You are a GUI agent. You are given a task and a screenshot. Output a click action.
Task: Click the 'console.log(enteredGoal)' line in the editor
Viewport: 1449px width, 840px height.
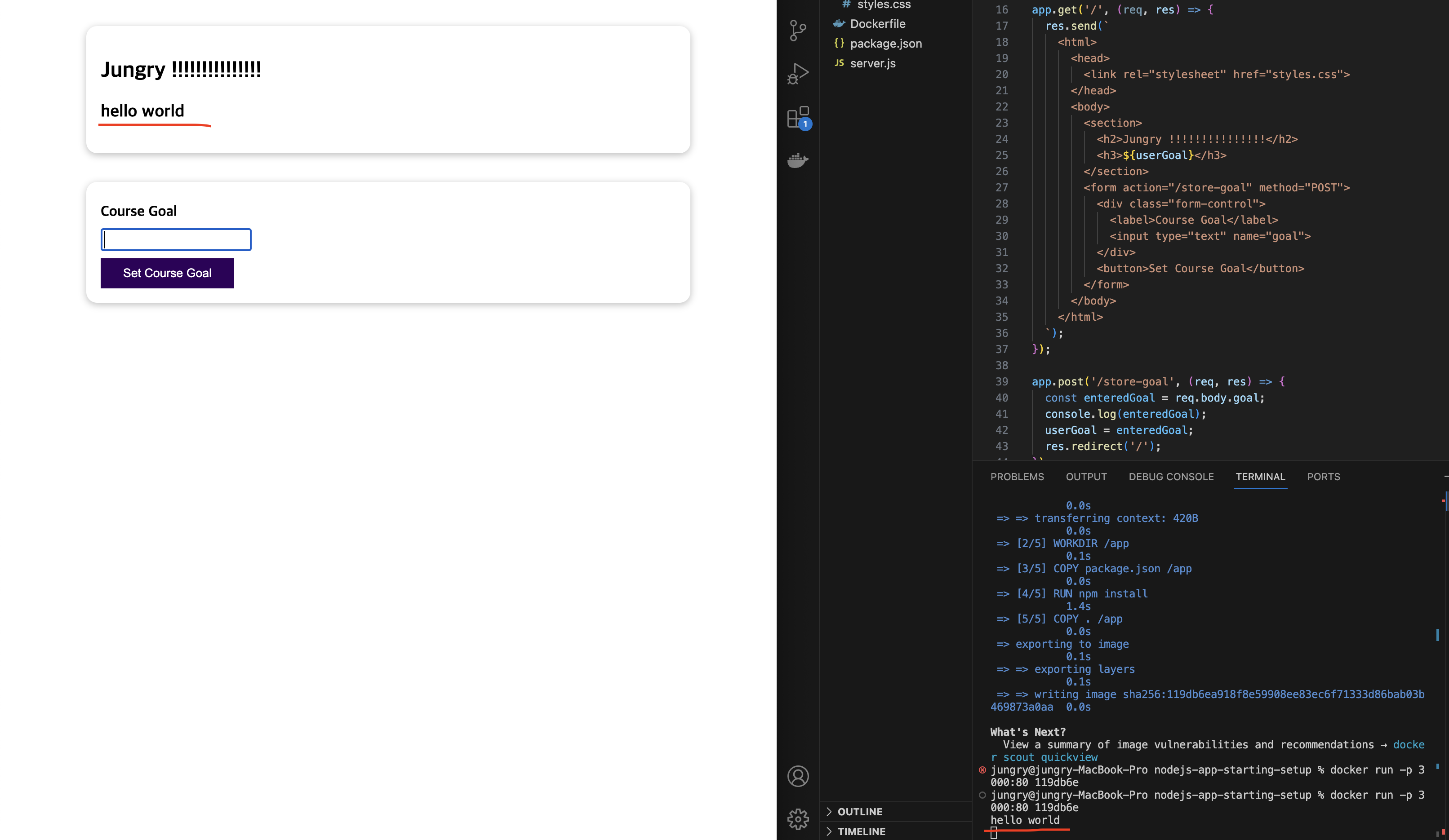1125,414
